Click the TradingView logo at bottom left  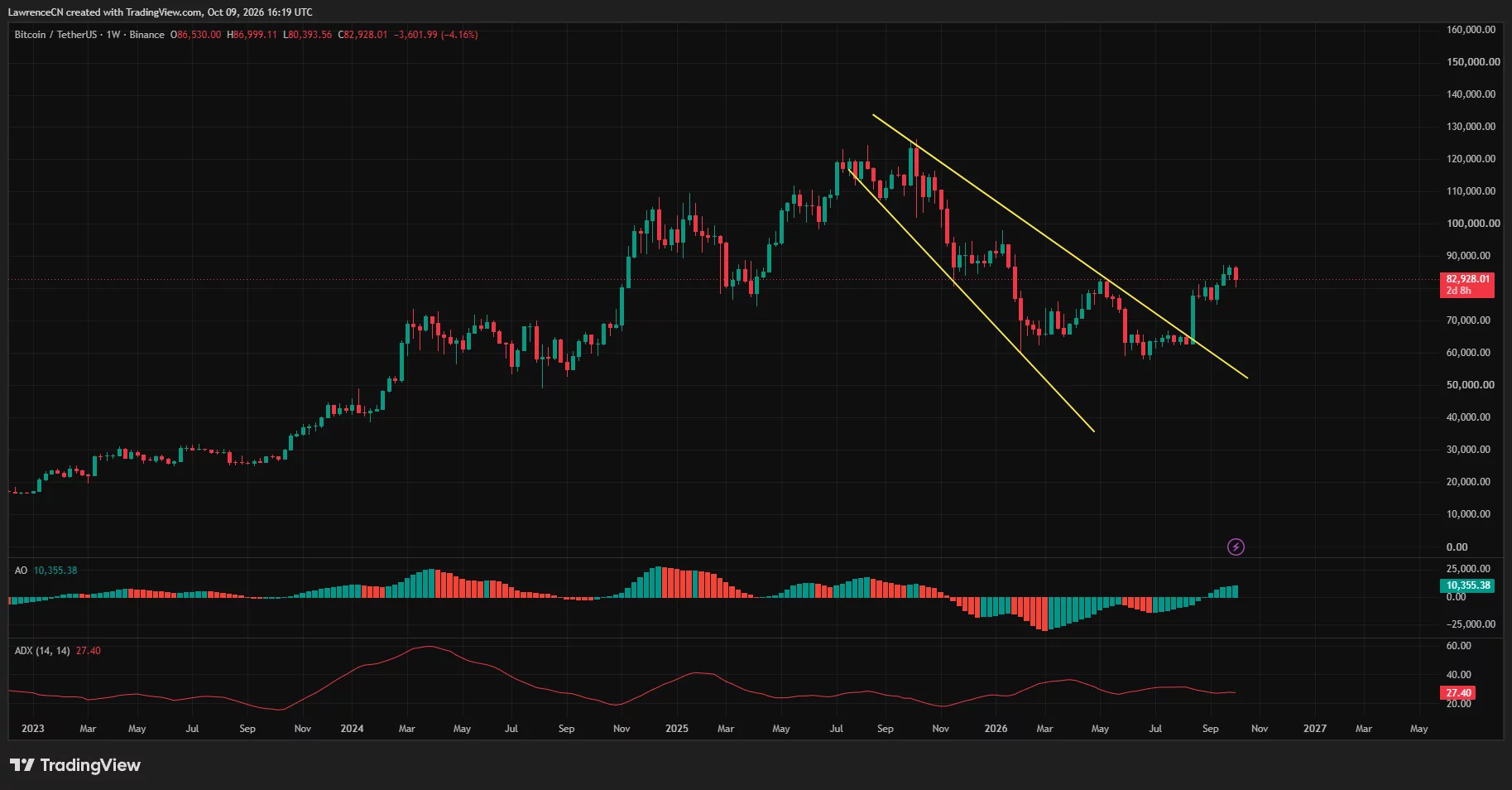75,765
